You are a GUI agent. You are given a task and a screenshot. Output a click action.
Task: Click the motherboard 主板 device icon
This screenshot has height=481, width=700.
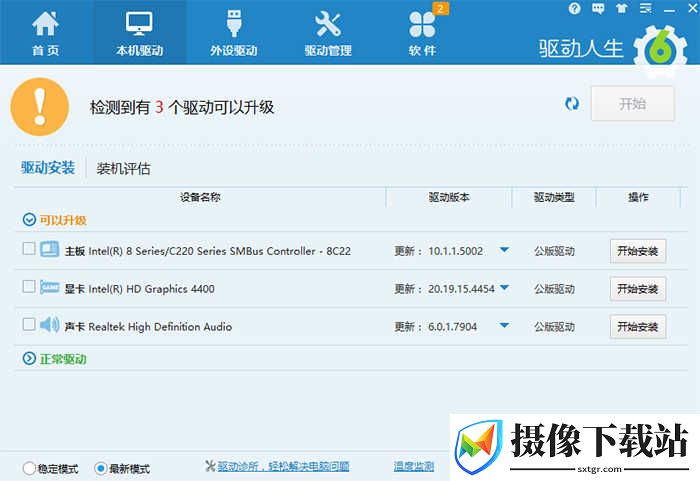click(x=49, y=249)
